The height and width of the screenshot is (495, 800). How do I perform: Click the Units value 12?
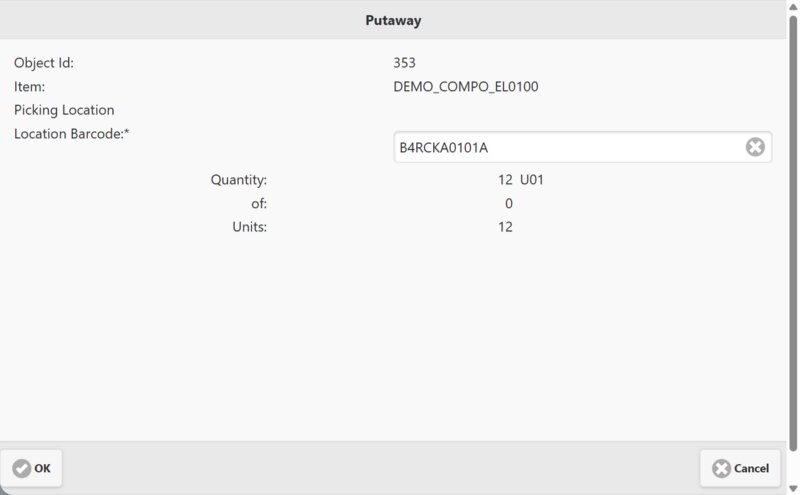505,227
